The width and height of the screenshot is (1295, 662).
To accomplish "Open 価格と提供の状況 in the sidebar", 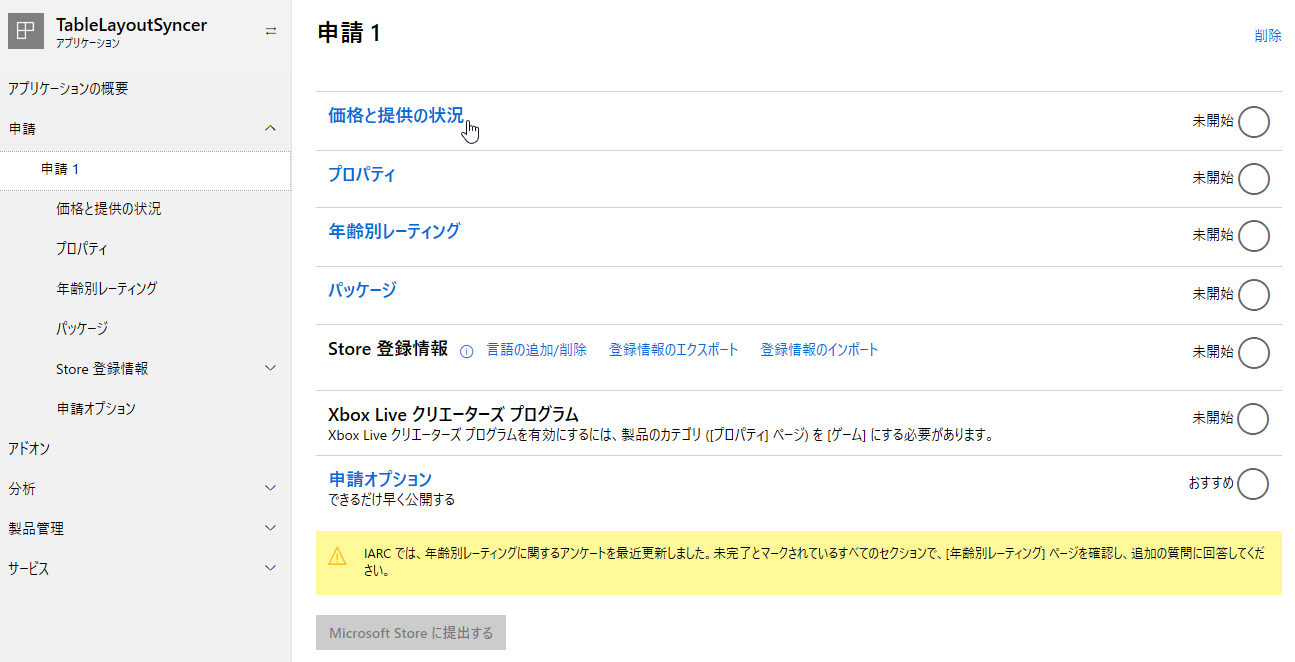I will click(x=109, y=209).
